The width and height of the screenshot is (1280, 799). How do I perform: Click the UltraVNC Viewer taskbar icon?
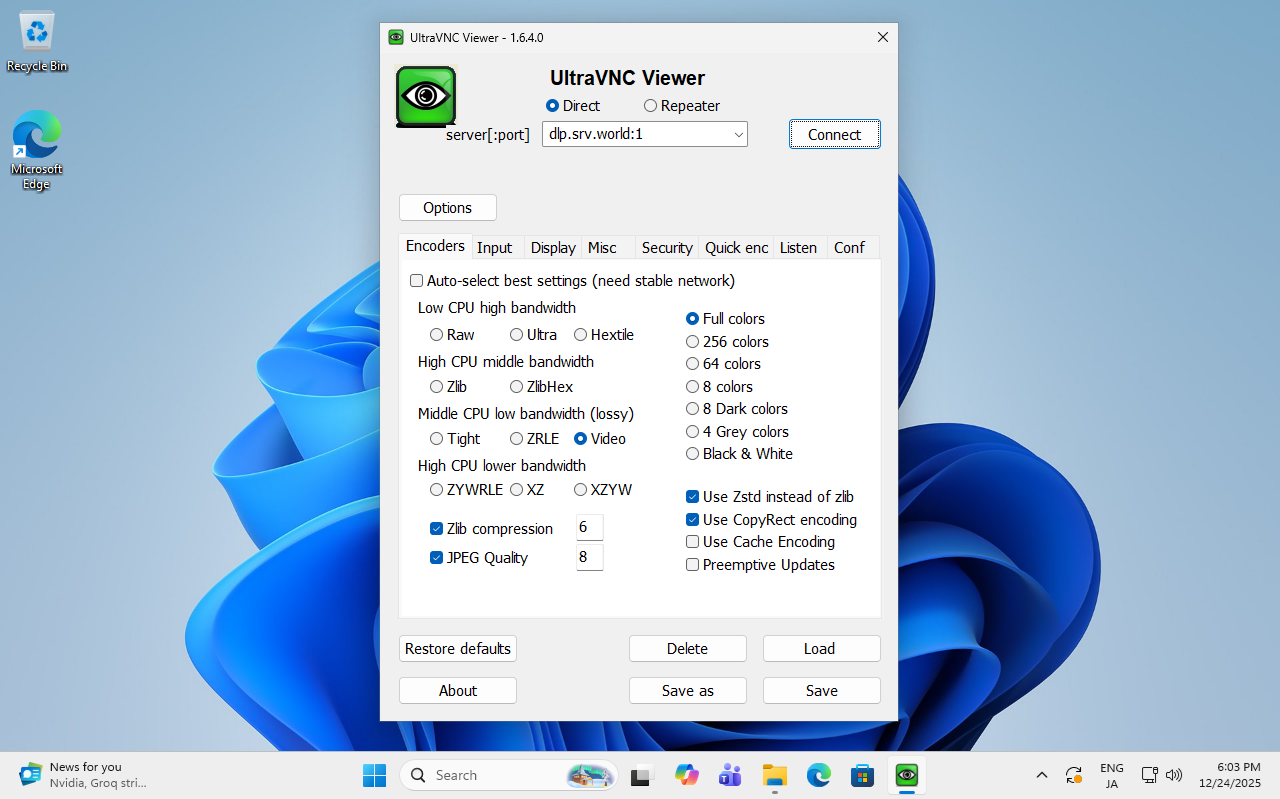(x=906, y=775)
